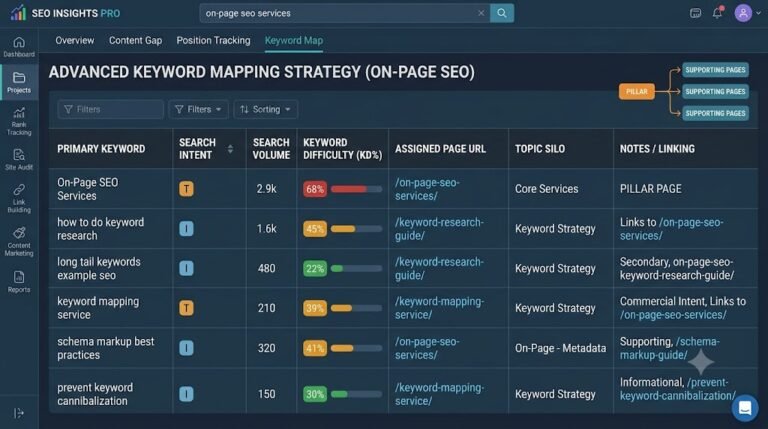This screenshot has width=768, height=429.
Task: Select the 'On-Page - Metadata' cell
Action: tap(560, 348)
